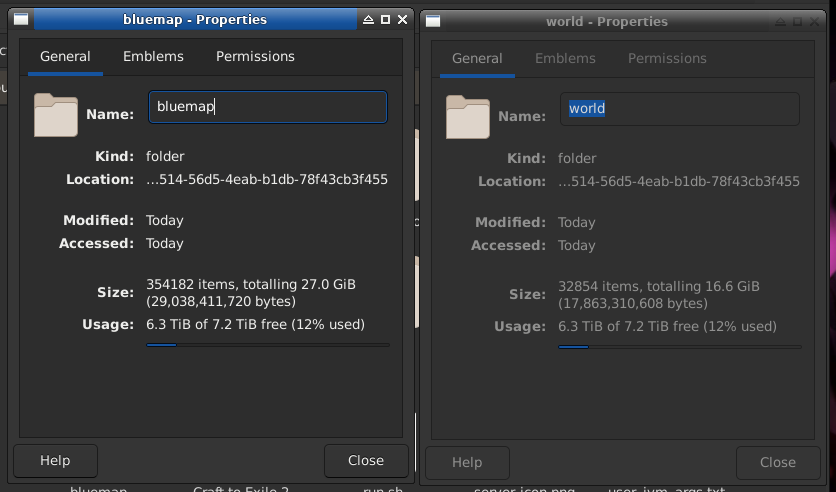Click the disk usage bar in bluemap Properties

268,345
